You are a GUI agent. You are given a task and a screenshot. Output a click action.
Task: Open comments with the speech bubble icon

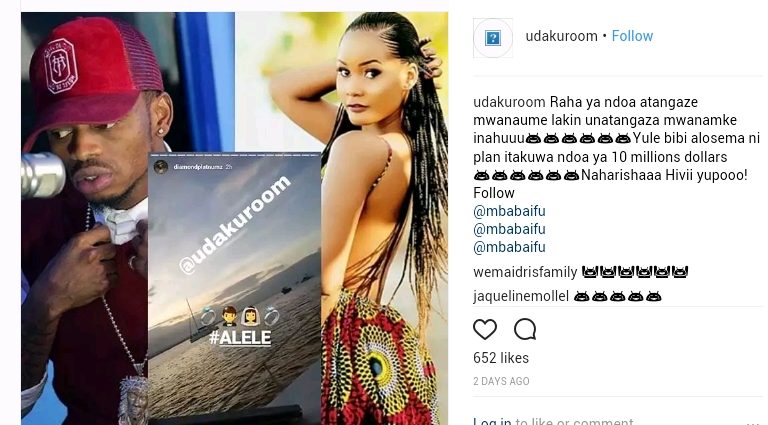[x=525, y=330]
